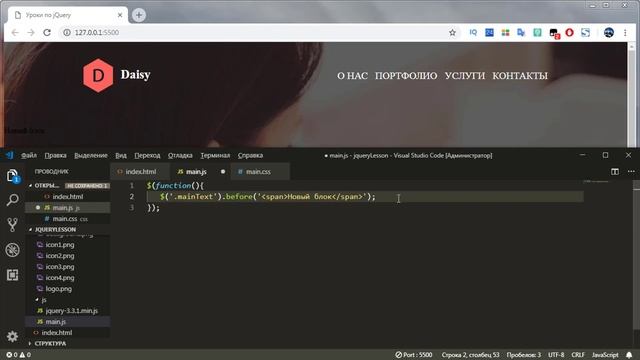Change language mode via JavaScript status item
640x360 pixels.
[x=605, y=355]
